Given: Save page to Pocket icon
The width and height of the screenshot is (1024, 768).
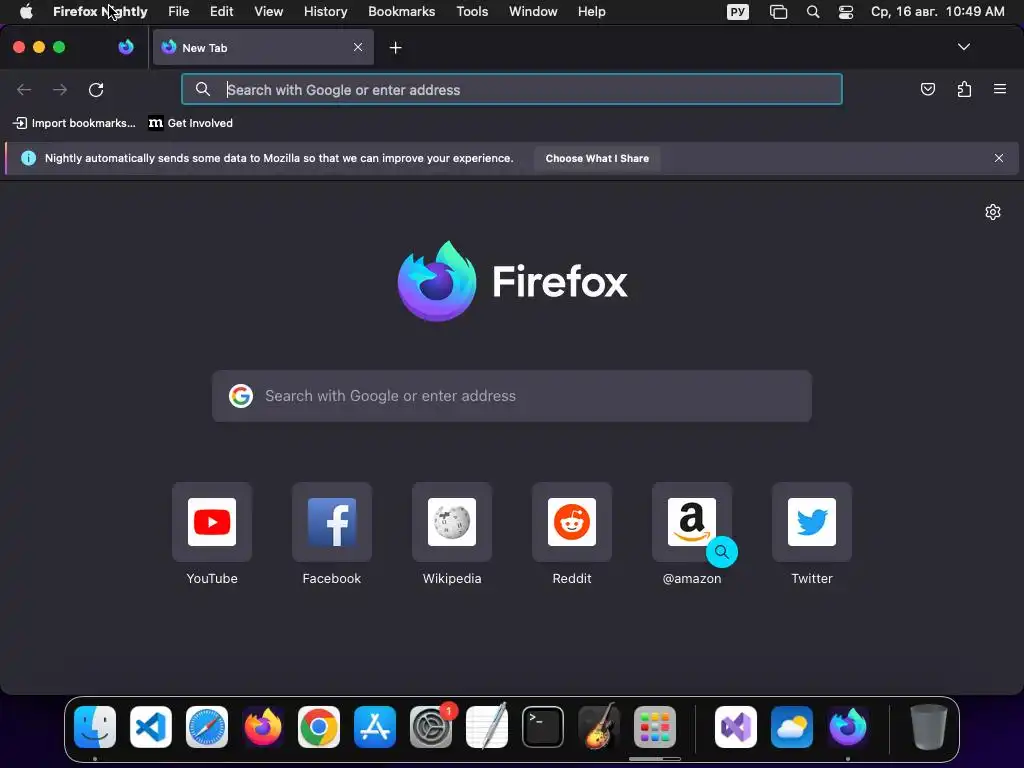Looking at the screenshot, I should tap(927, 89).
